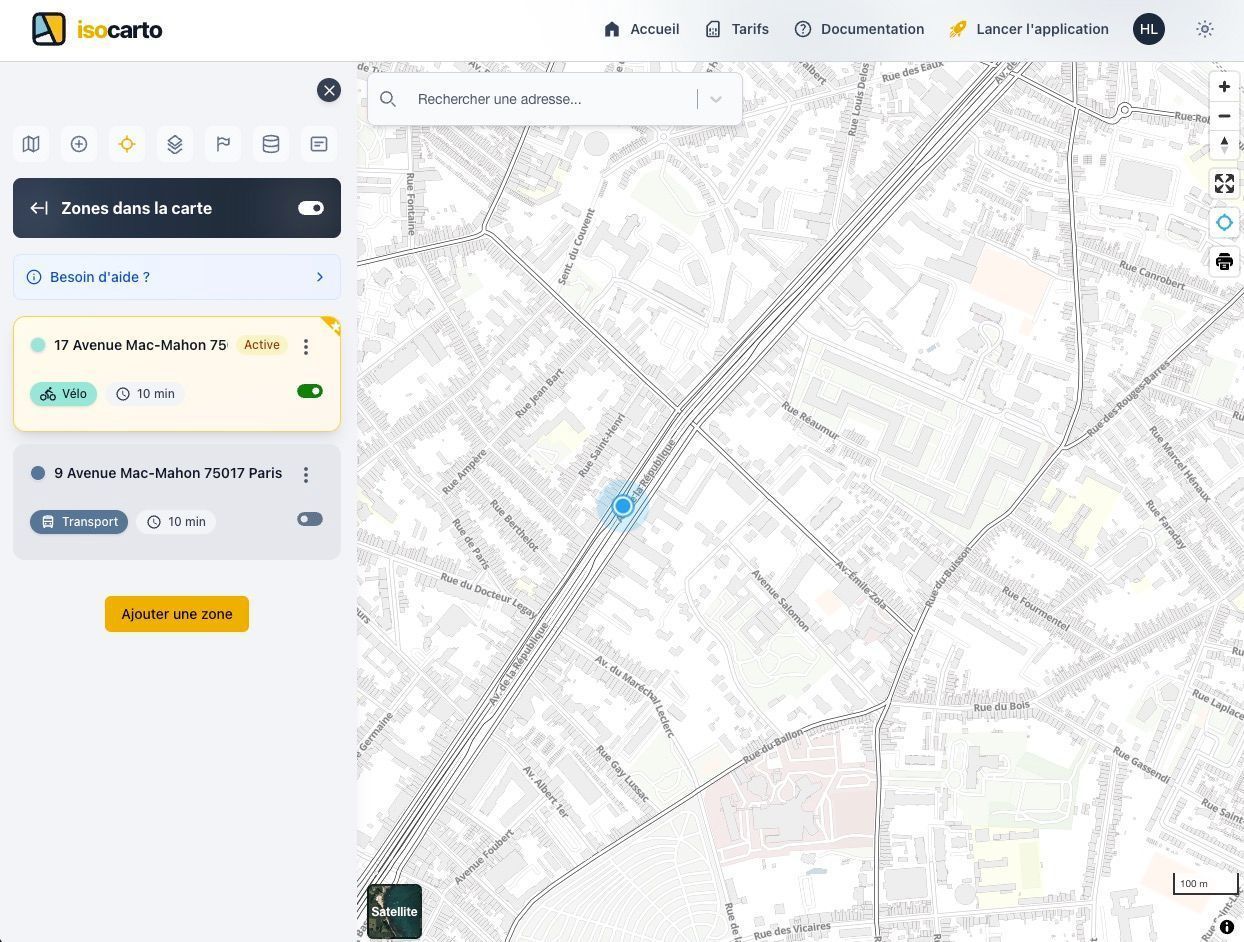Go to Tarifs page

click(737, 29)
